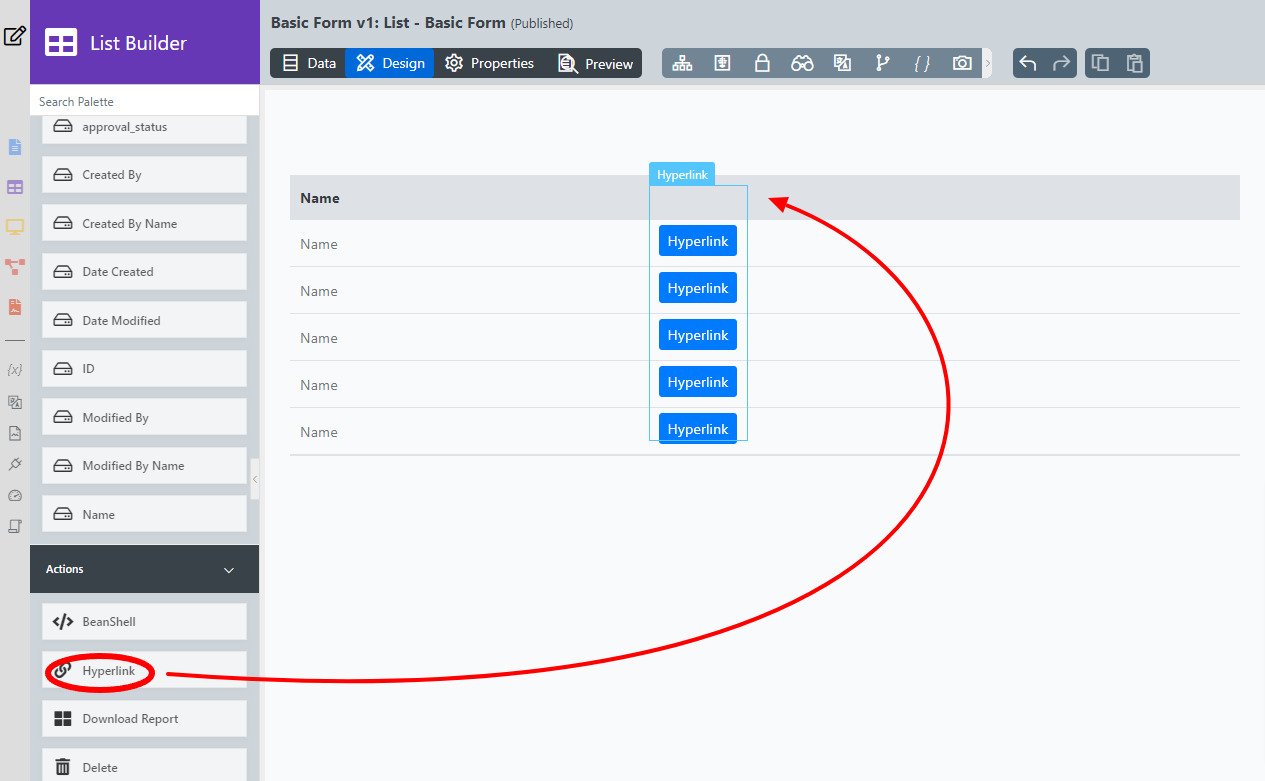1265x781 pixels.
Task: Click the fourth row Hyperlink button
Action: point(698,382)
